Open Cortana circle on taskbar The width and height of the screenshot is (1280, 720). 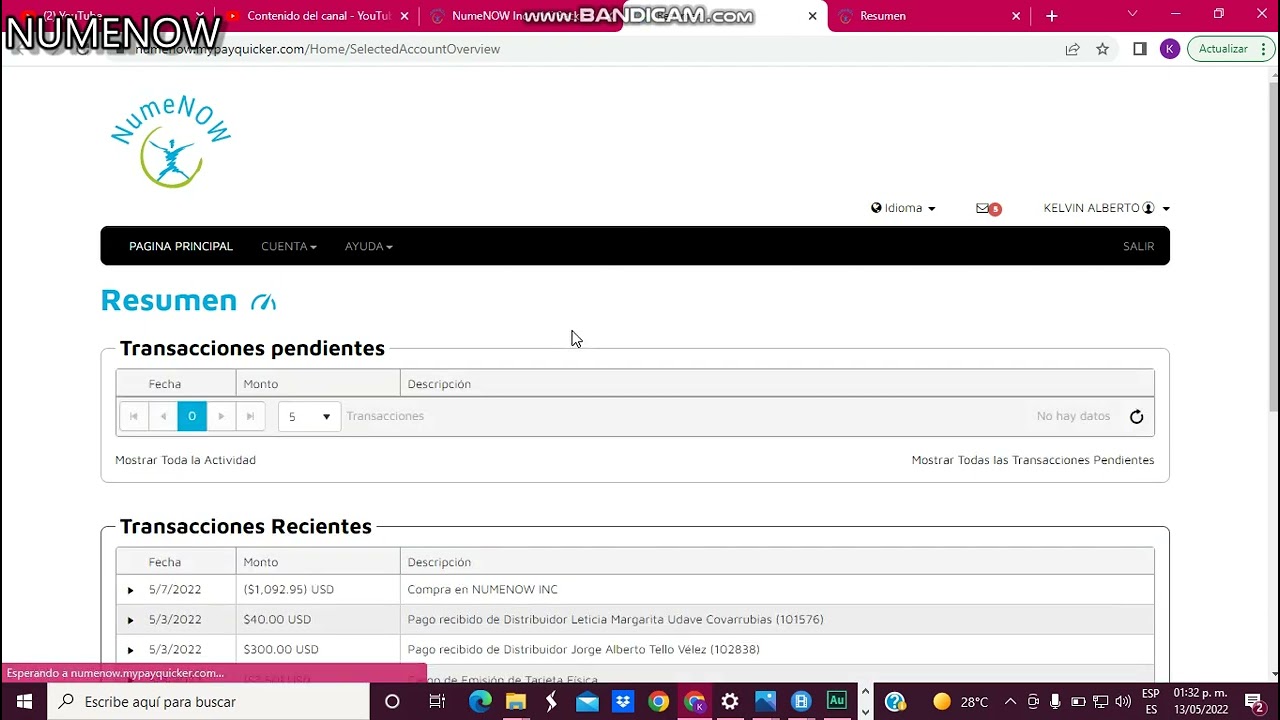pyautogui.click(x=392, y=702)
